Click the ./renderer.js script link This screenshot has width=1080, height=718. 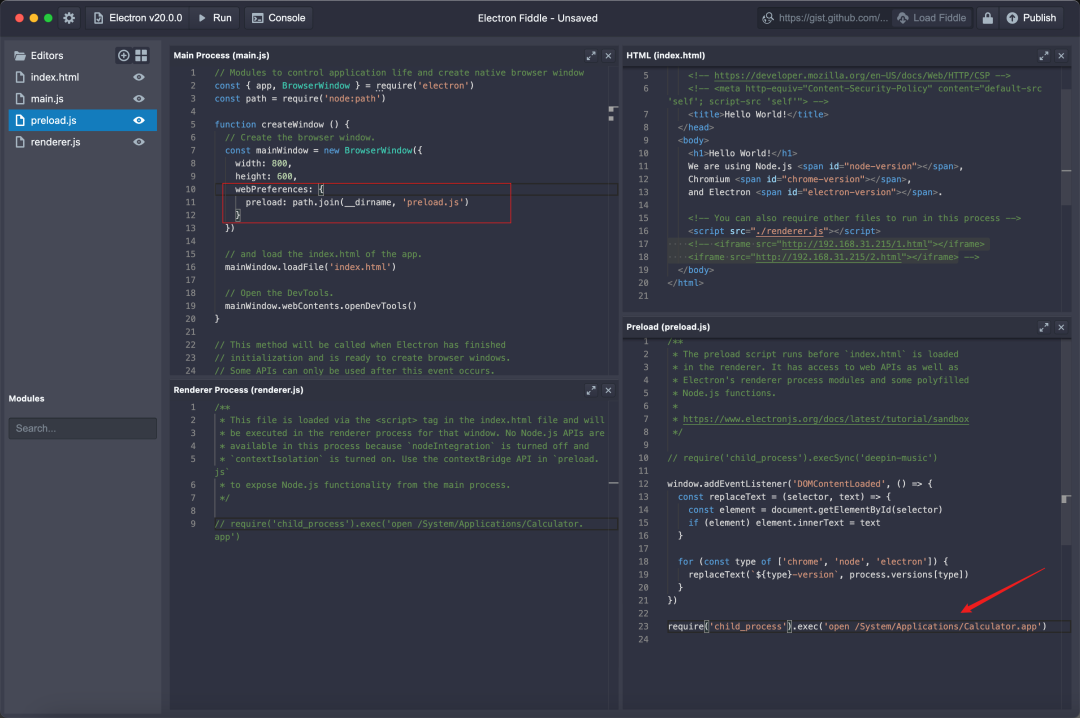pyautogui.click(x=789, y=231)
